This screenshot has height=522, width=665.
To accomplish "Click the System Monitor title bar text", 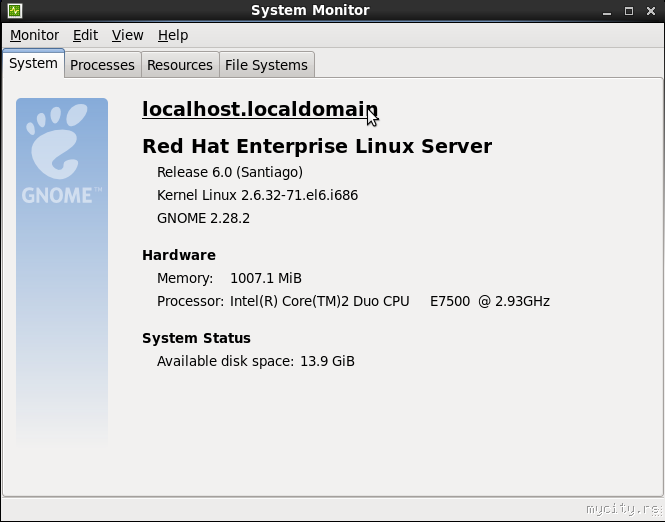I will (310, 11).
